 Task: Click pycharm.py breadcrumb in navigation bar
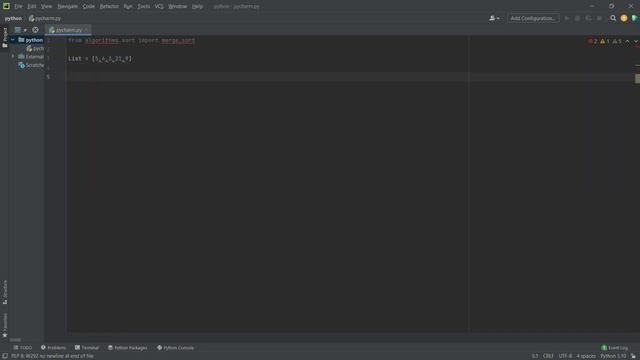point(45,18)
